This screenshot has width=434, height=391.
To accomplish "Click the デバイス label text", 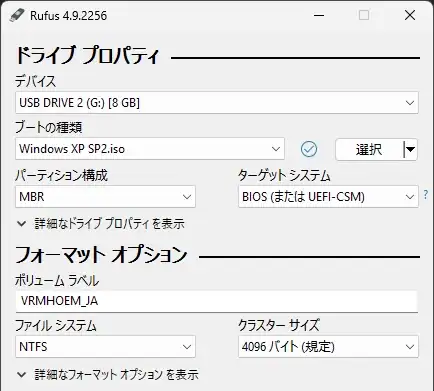I will (x=35, y=81).
